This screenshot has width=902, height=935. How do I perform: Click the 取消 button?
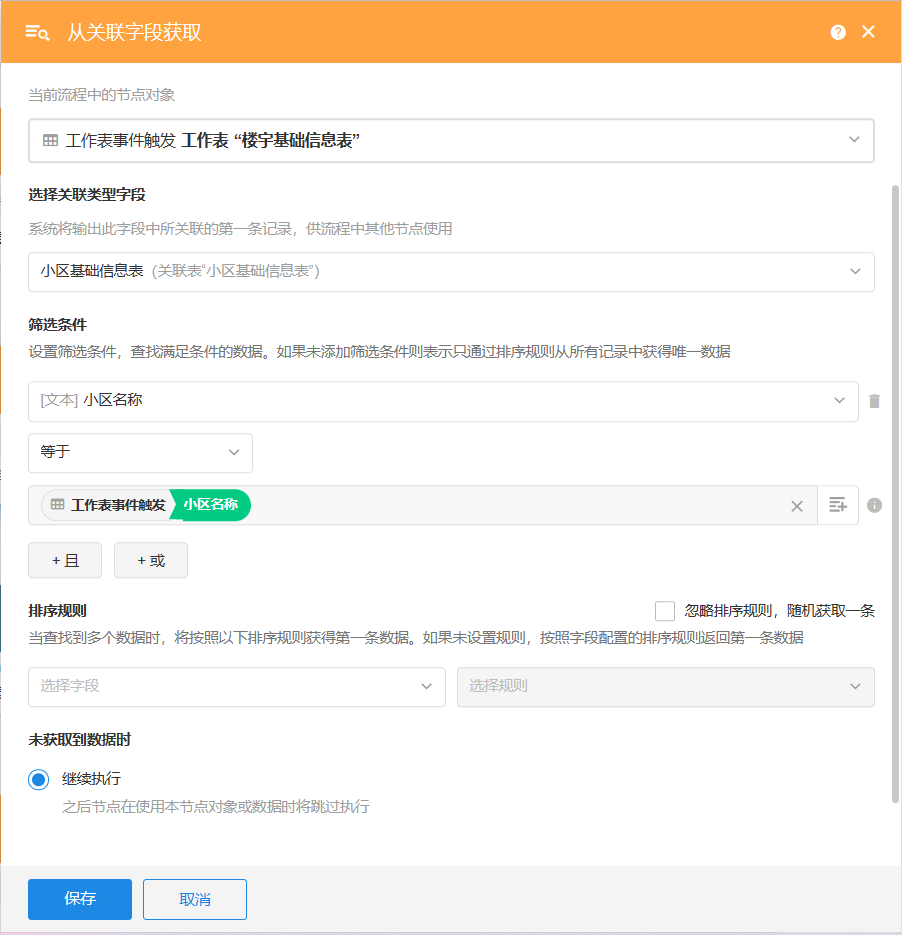(195, 899)
